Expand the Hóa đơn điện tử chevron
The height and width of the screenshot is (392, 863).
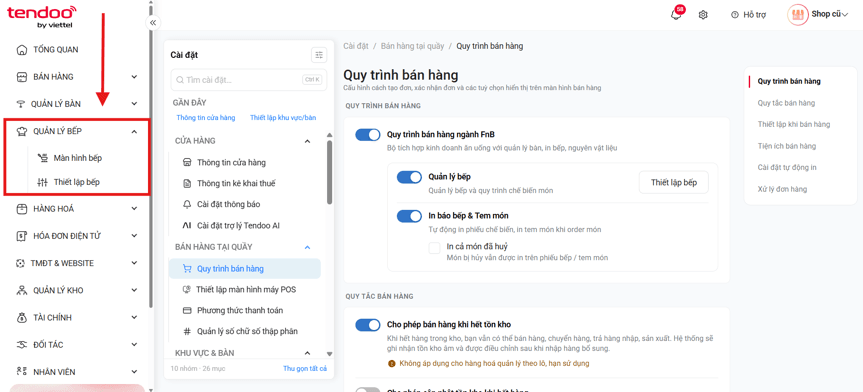click(x=134, y=236)
